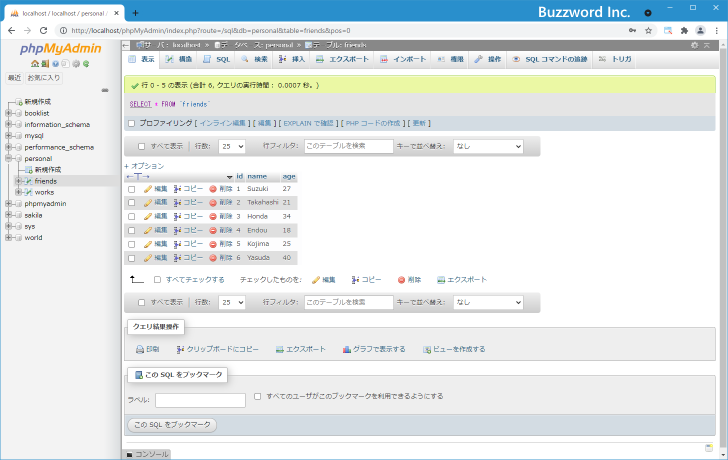Click the create PHP code link
The image size is (728, 460).
[x=373, y=123]
